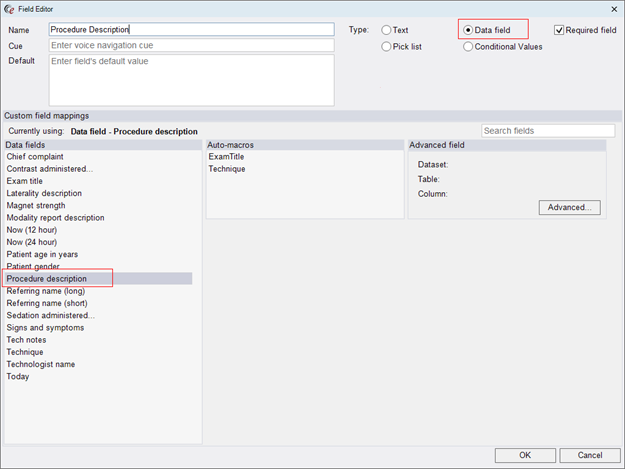Choose Magnet strength from the list
This screenshot has height=469, width=625.
coord(36,206)
